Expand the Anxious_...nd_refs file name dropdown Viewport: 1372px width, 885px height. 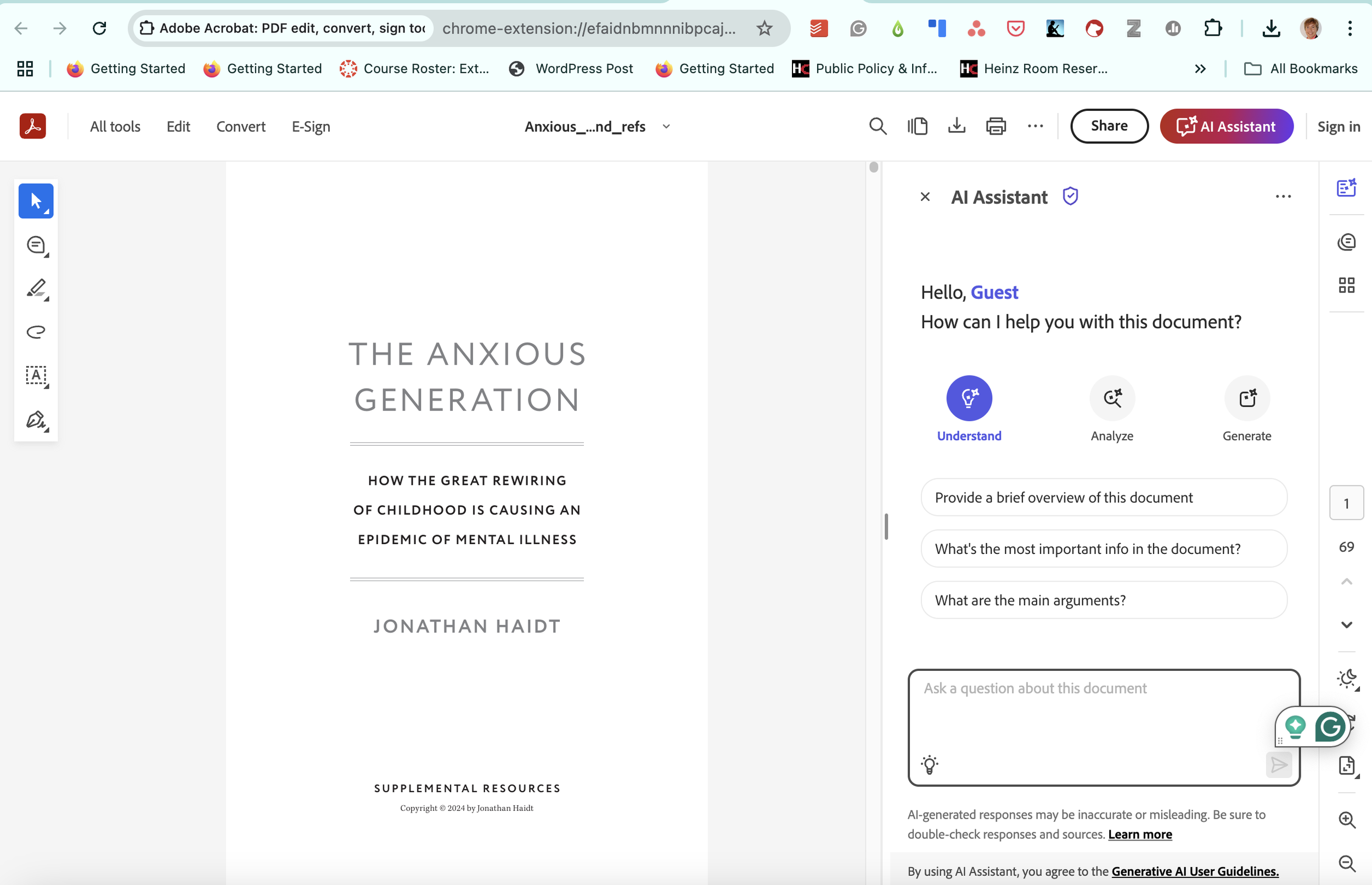pyautogui.click(x=666, y=126)
